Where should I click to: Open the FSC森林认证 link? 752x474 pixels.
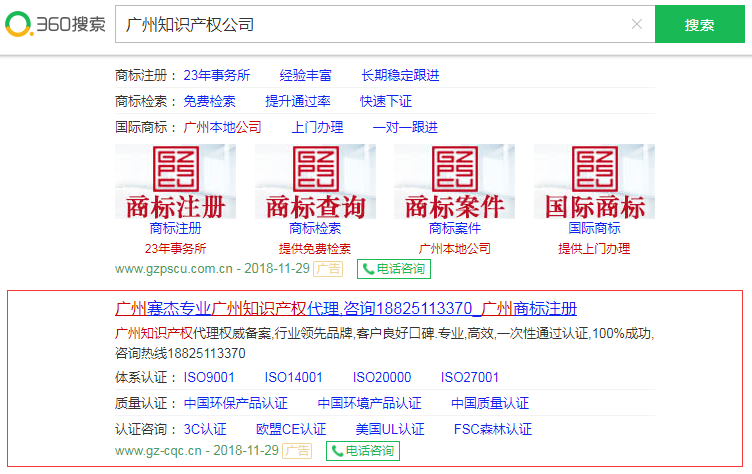tap(493, 429)
